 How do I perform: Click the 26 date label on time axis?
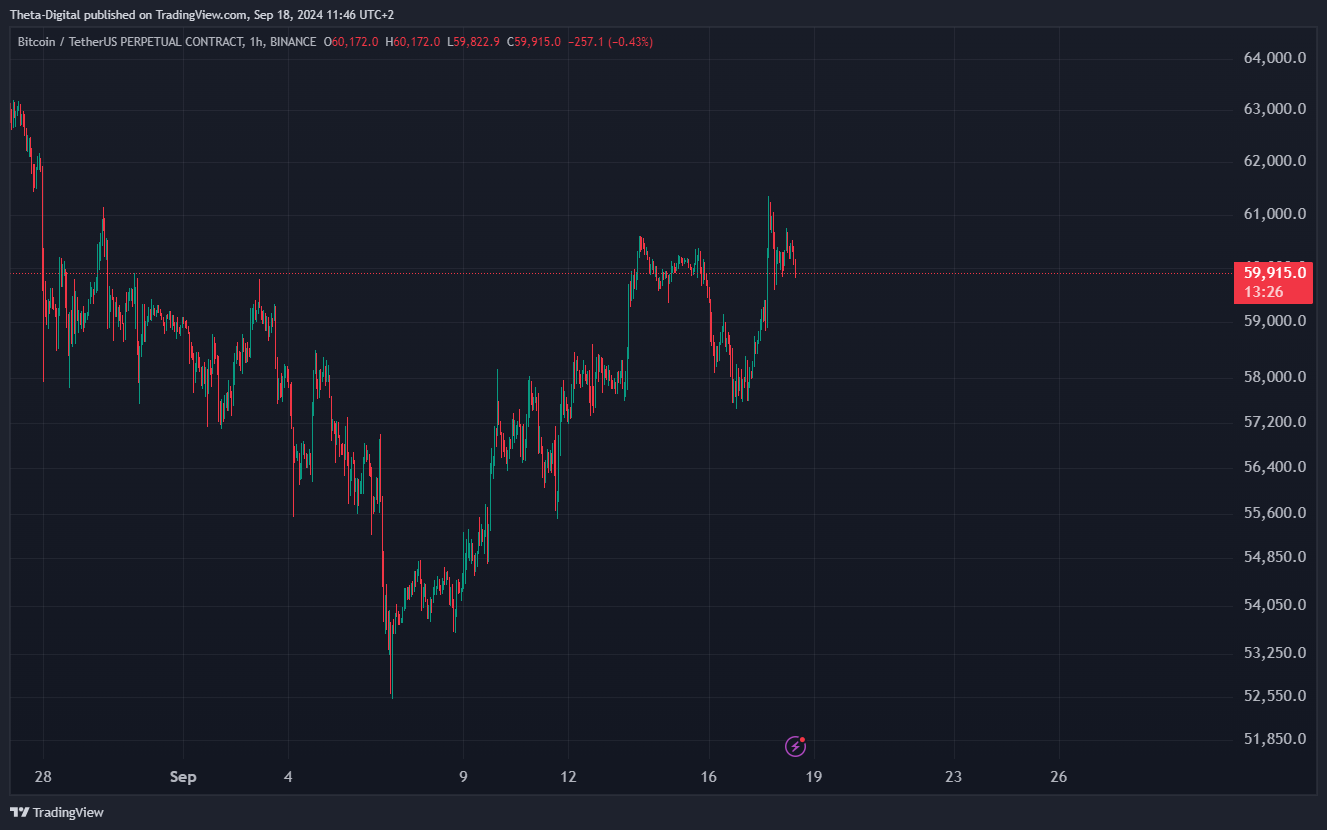(1059, 777)
